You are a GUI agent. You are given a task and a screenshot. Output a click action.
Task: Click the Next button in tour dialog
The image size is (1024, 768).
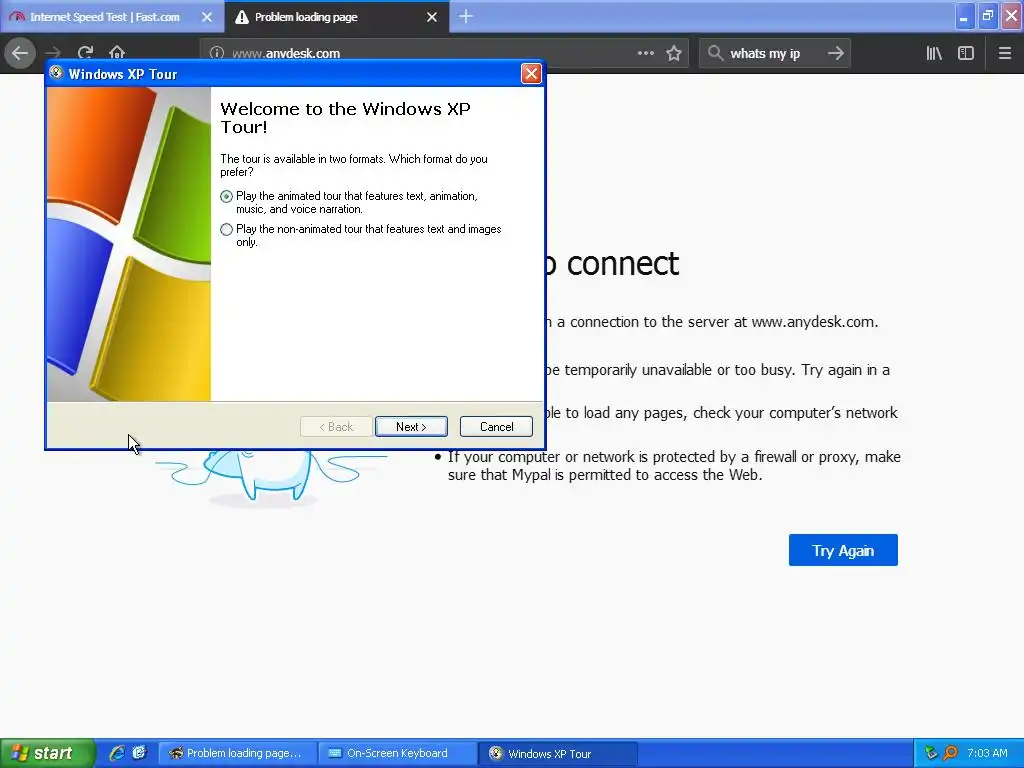pyautogui.click(x=411, y=426)
